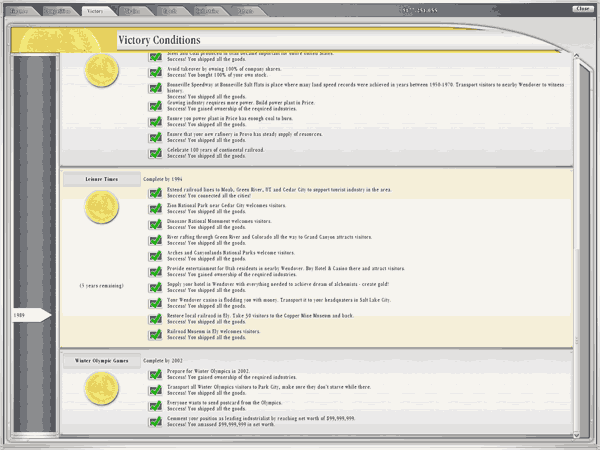
Task: Click the gold medal above Leisure Times
Action: [x=102, y=70]
